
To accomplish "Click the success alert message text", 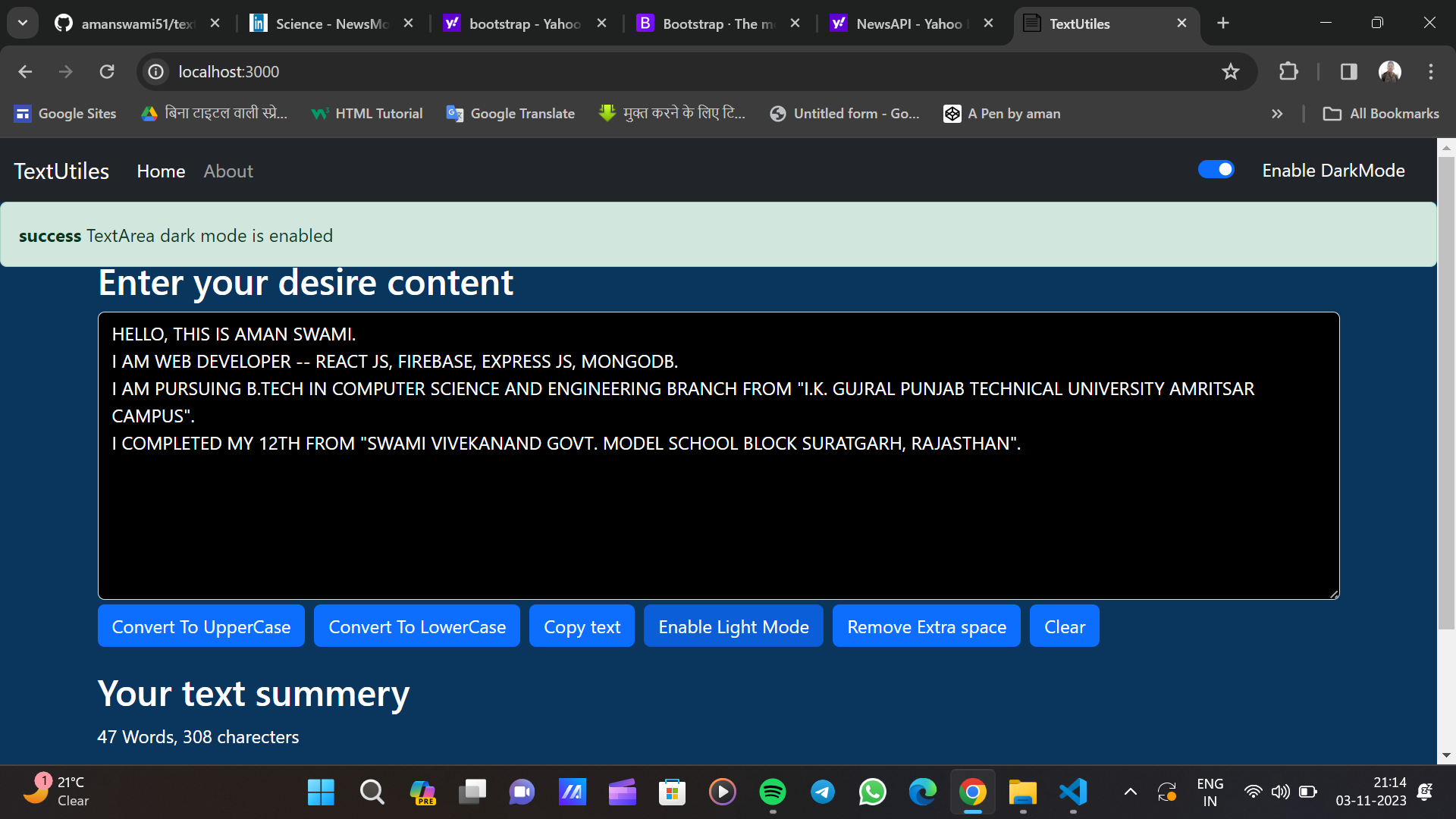I will tap(176, 236).
